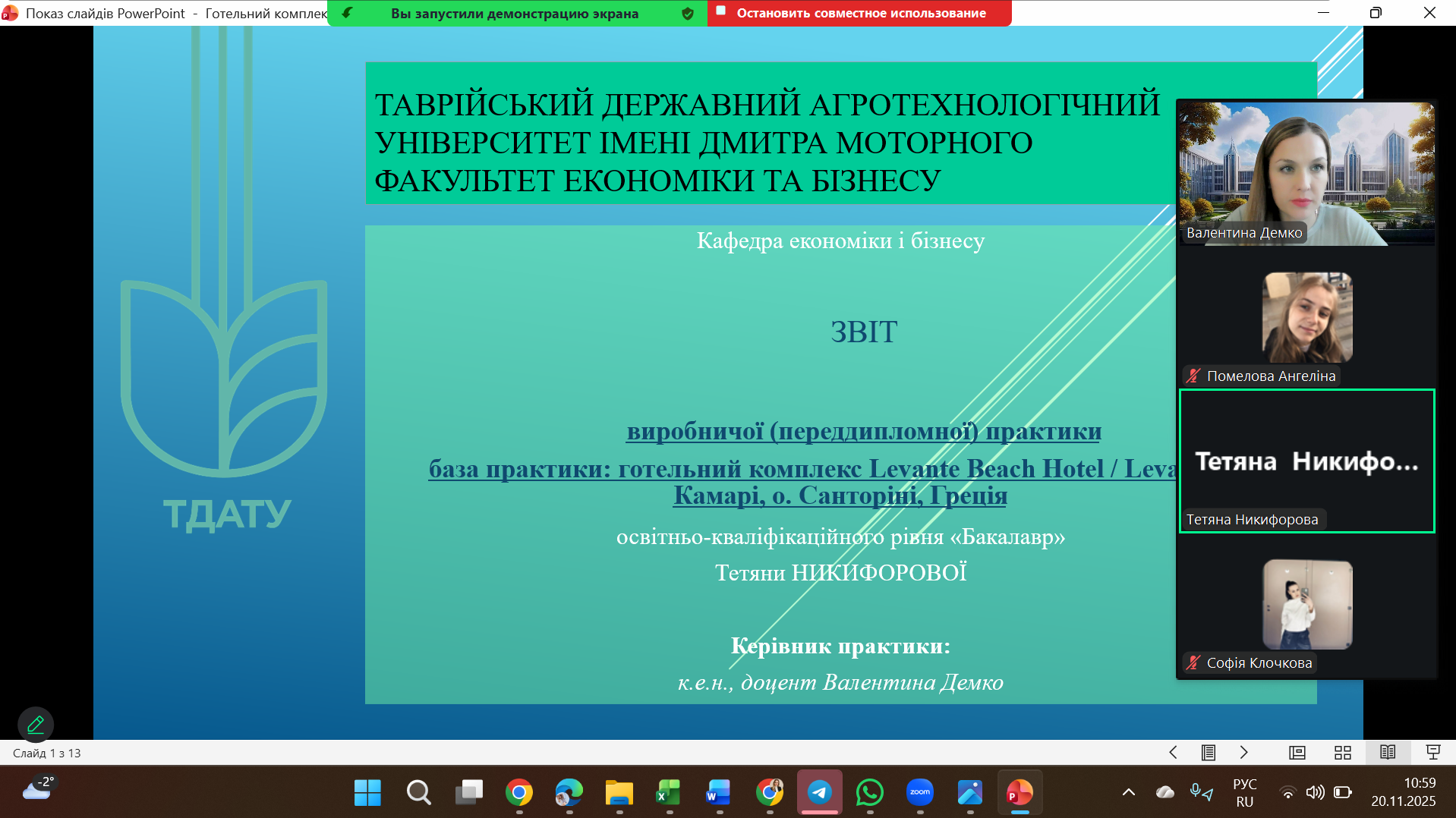Go to the next slide arrow

(x=1243, y=753)
